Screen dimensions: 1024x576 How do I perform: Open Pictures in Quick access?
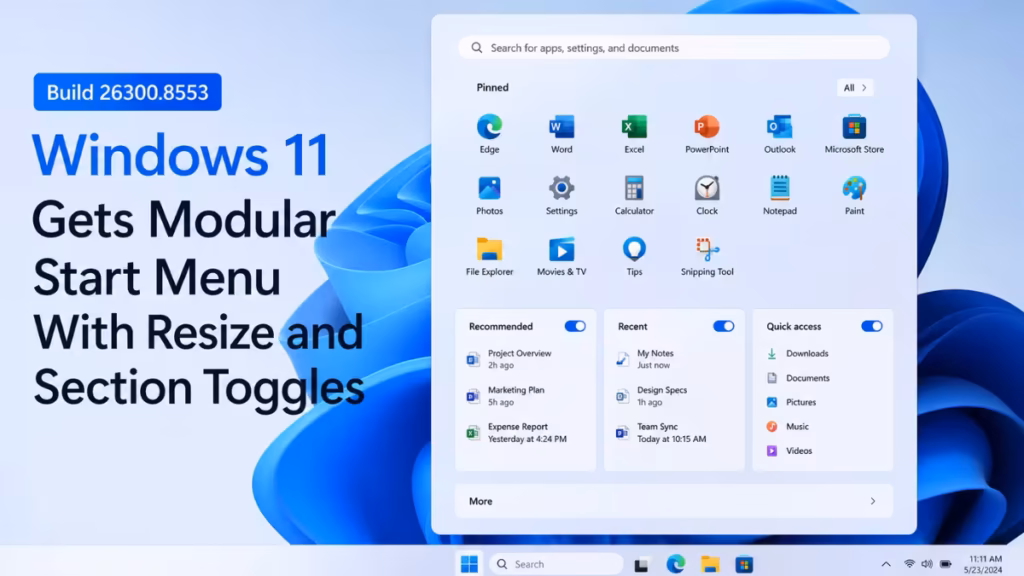pyautogui.click(x=792, y=402)
